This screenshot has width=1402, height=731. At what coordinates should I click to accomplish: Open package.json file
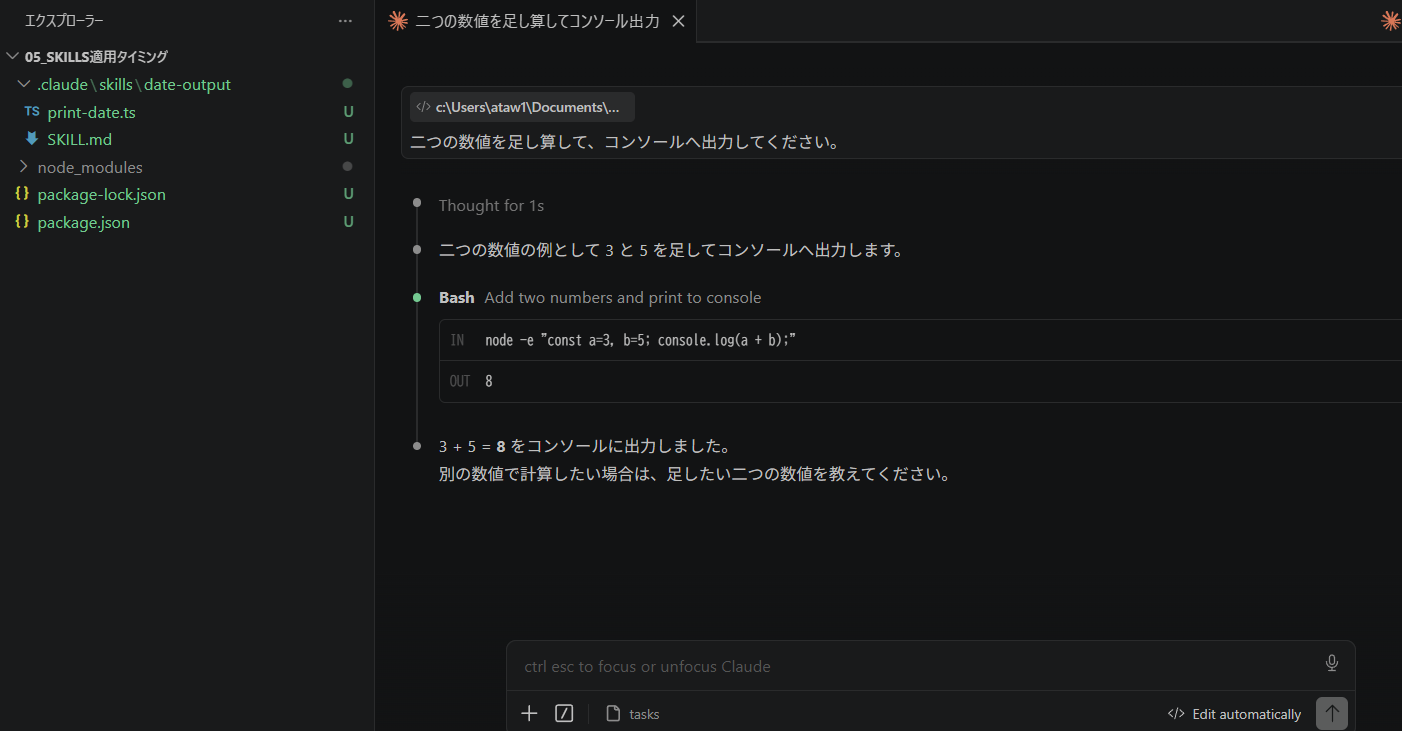click(83, 222)
